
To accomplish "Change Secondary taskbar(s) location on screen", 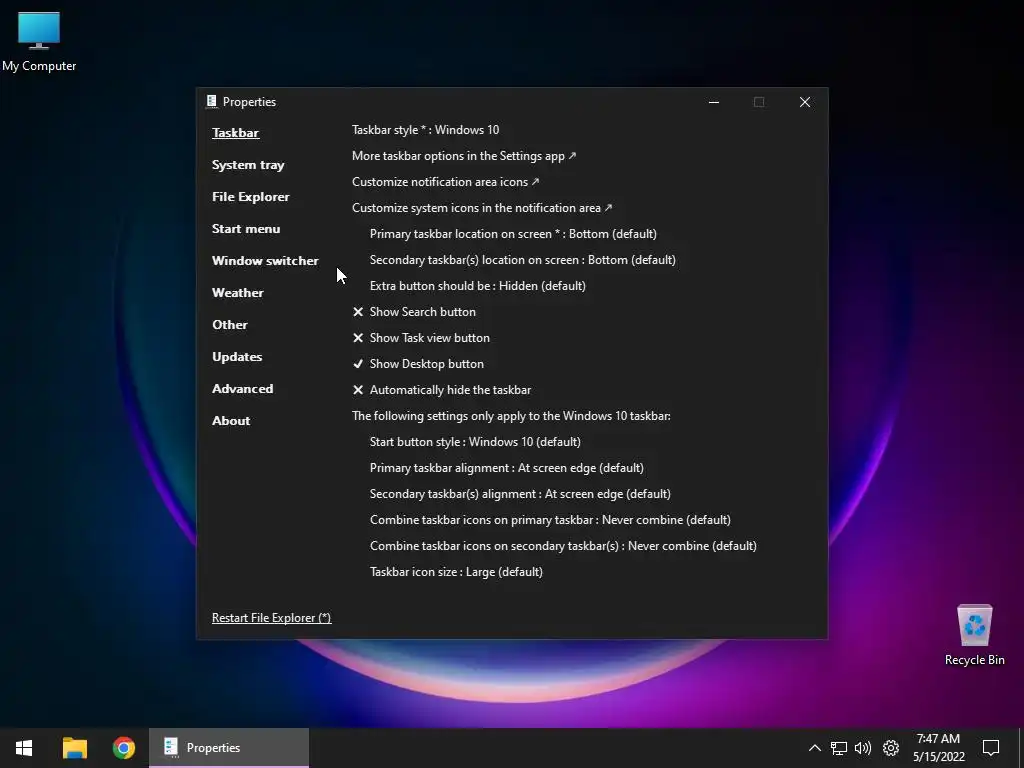I will (x=522, y=260).
